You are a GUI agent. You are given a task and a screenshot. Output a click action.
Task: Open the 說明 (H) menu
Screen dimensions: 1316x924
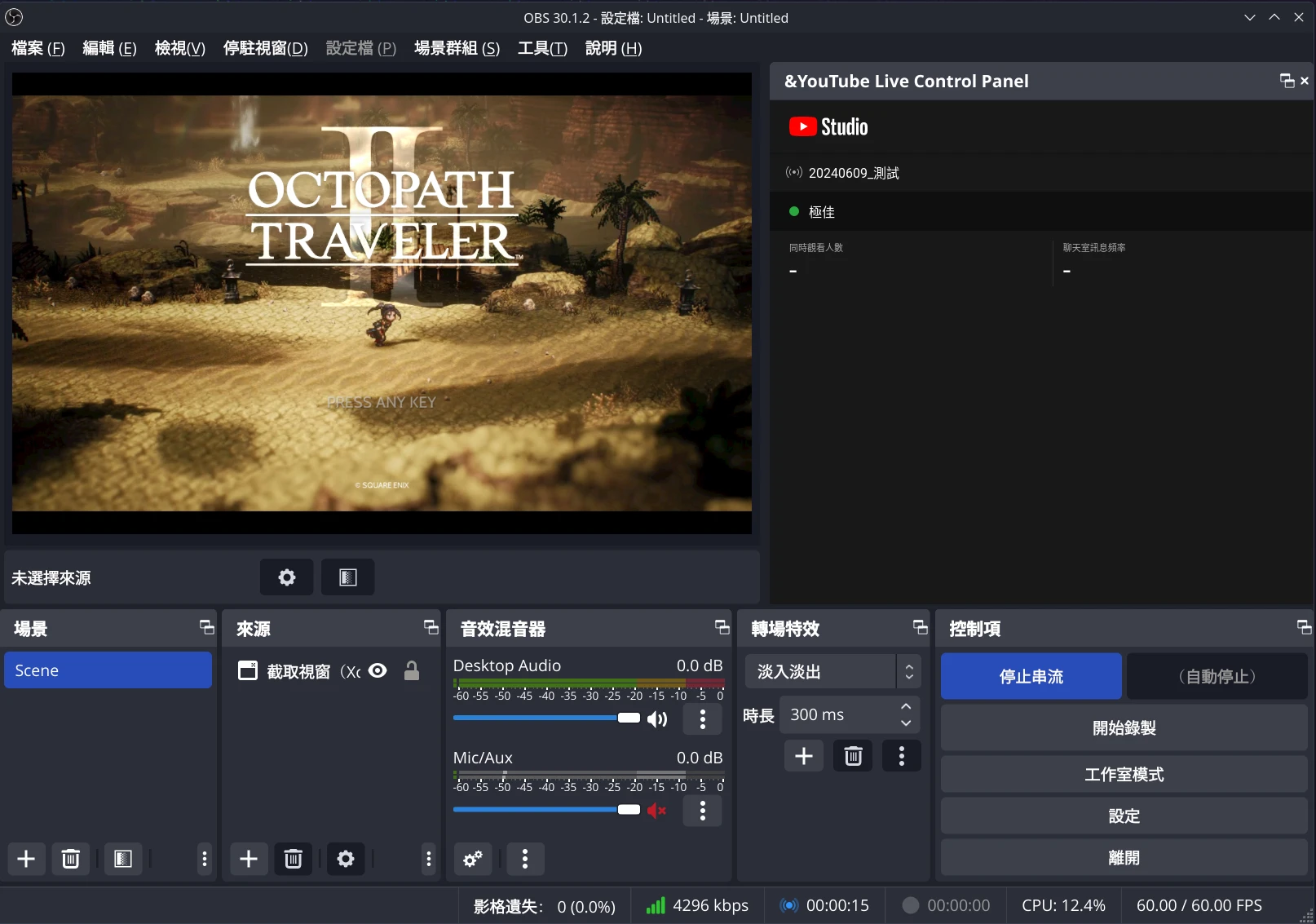point(614,48)
